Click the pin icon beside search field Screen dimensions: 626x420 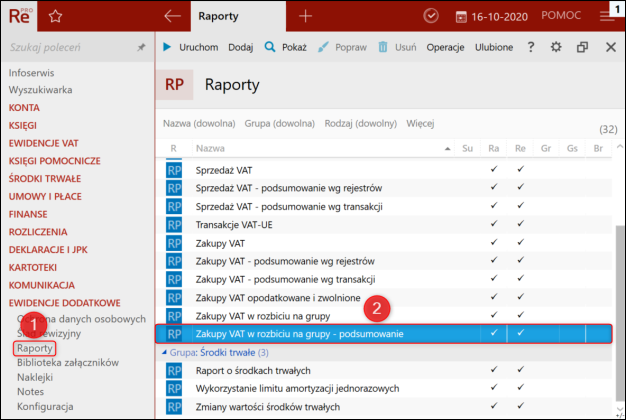[141, 48]
